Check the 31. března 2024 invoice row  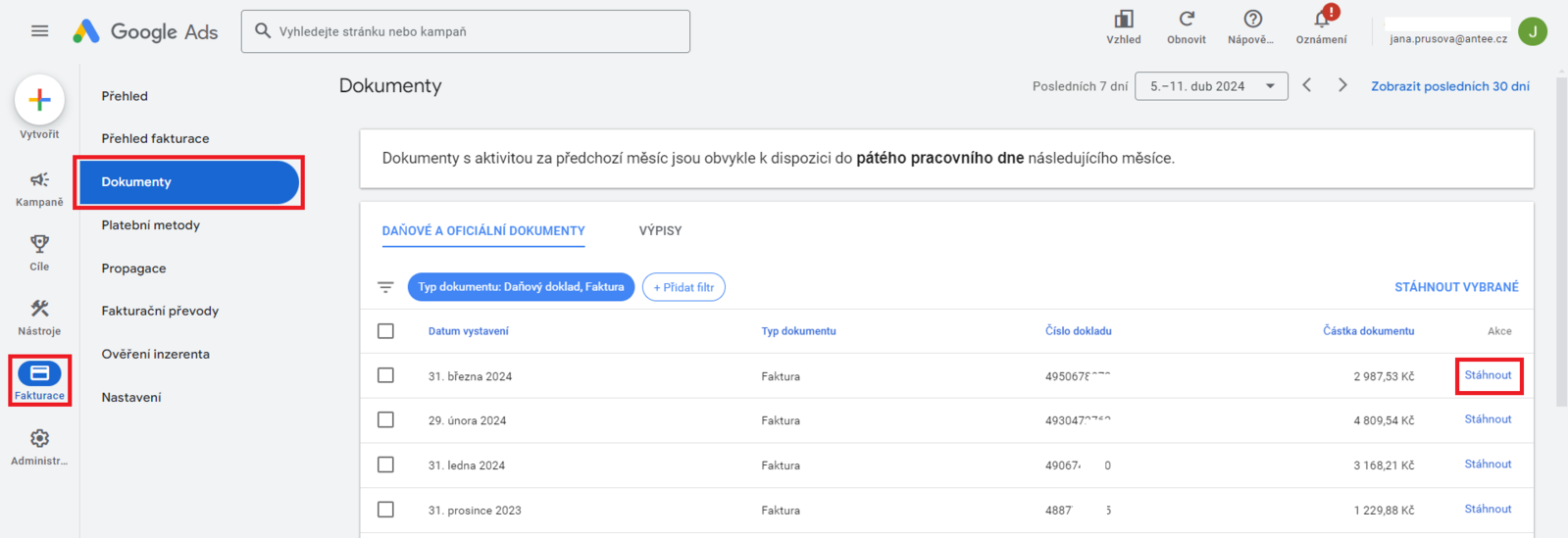point(385,375)
